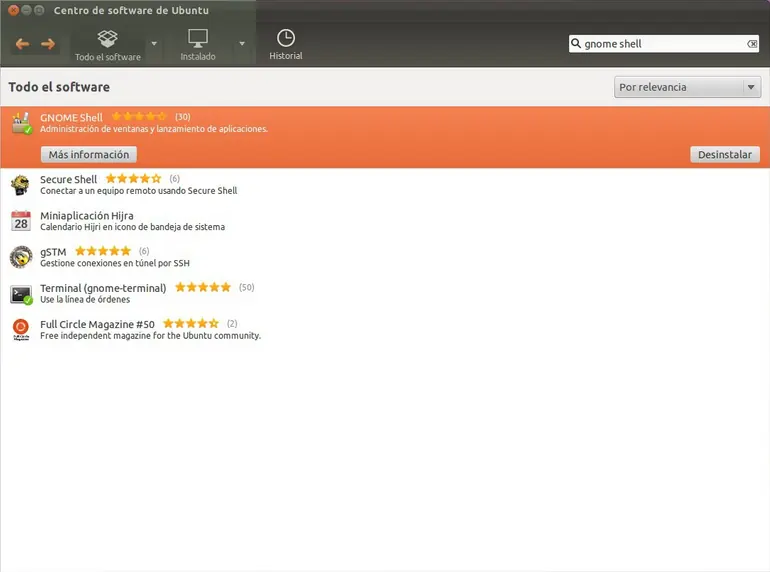770x572 pixels.
Task: Open the Todo el software section
Action: 108,45
